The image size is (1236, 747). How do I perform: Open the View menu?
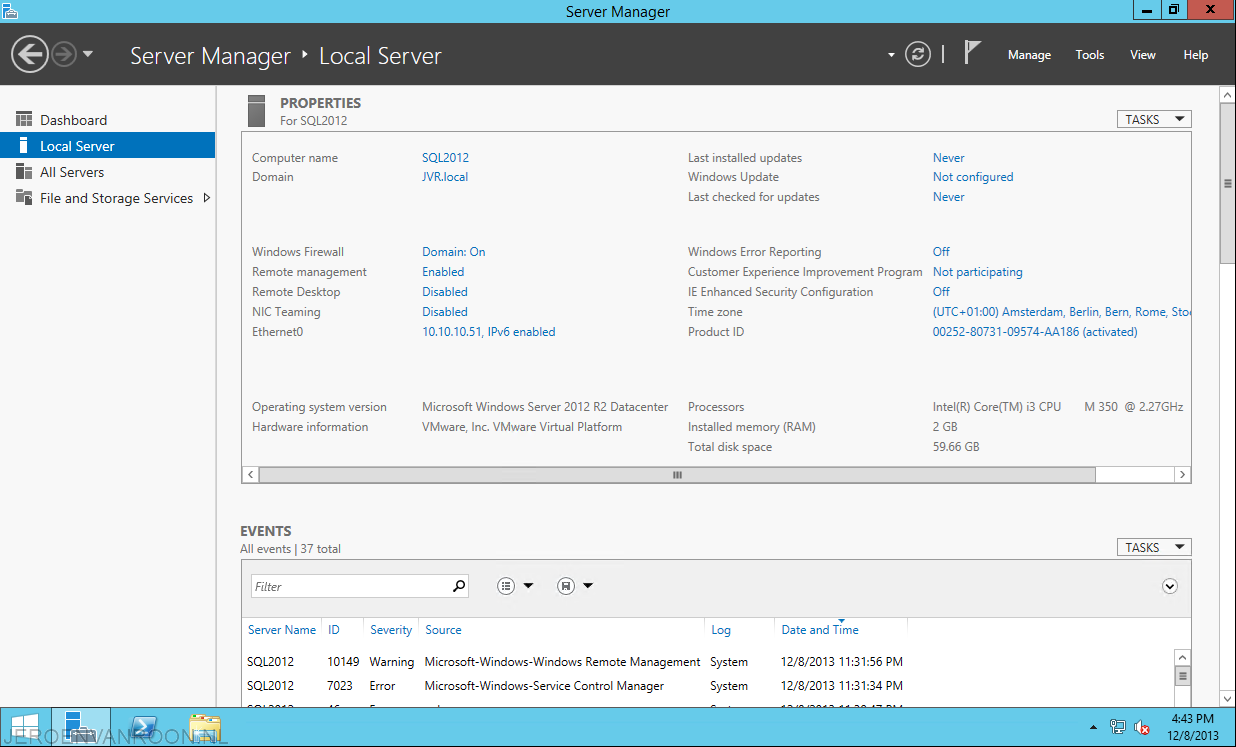pyautogui.click(x=1143, y=55)
